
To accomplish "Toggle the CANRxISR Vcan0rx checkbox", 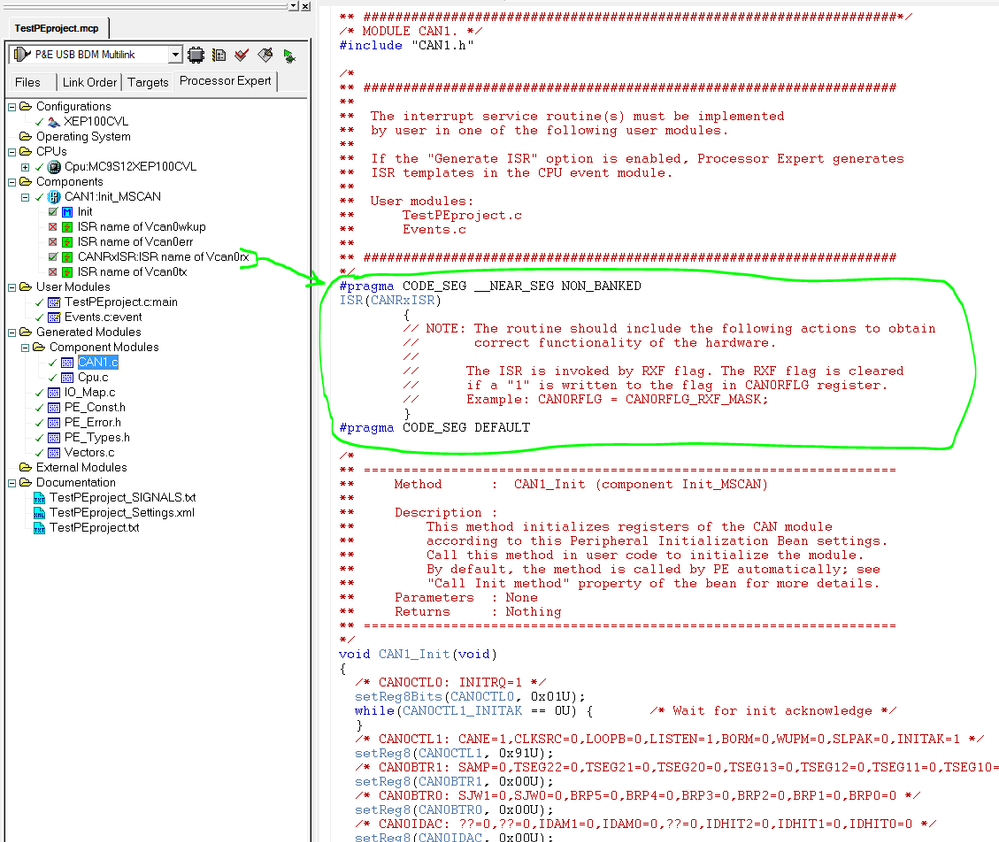I will tap(53, 257).
